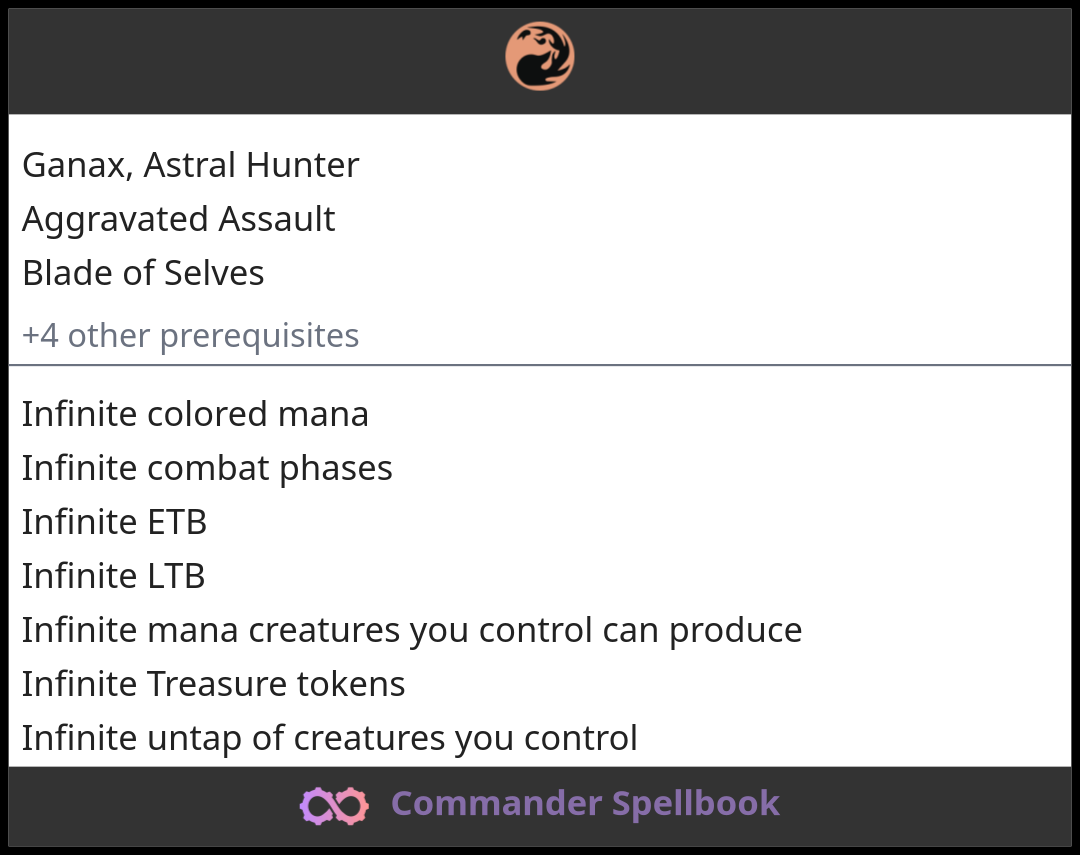The height and width of the screenshot is (855, 1080).
Task: Click the dark header bar background
Action: click(x=800, y=60)
